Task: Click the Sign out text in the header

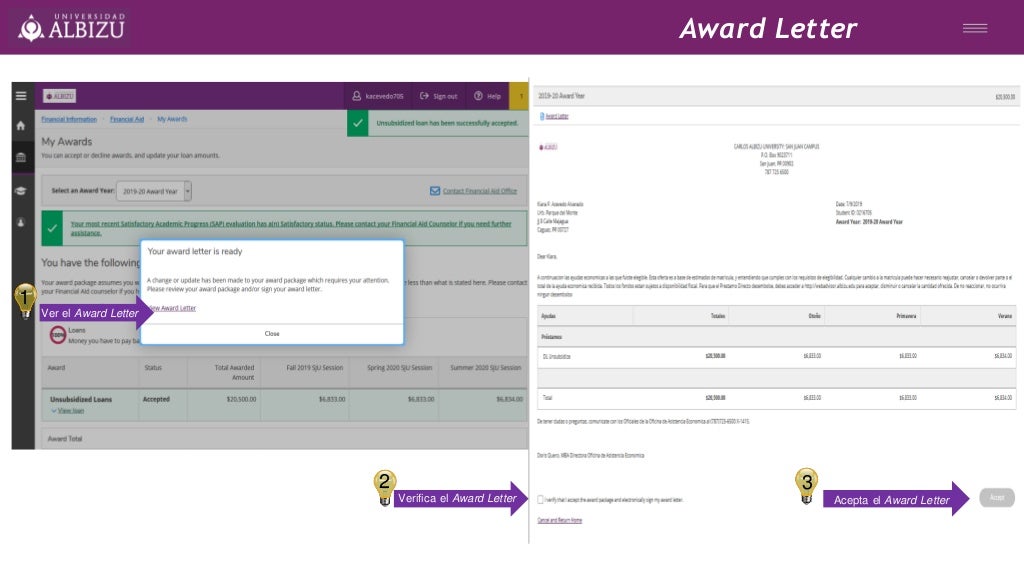Action: click(445, 97)
